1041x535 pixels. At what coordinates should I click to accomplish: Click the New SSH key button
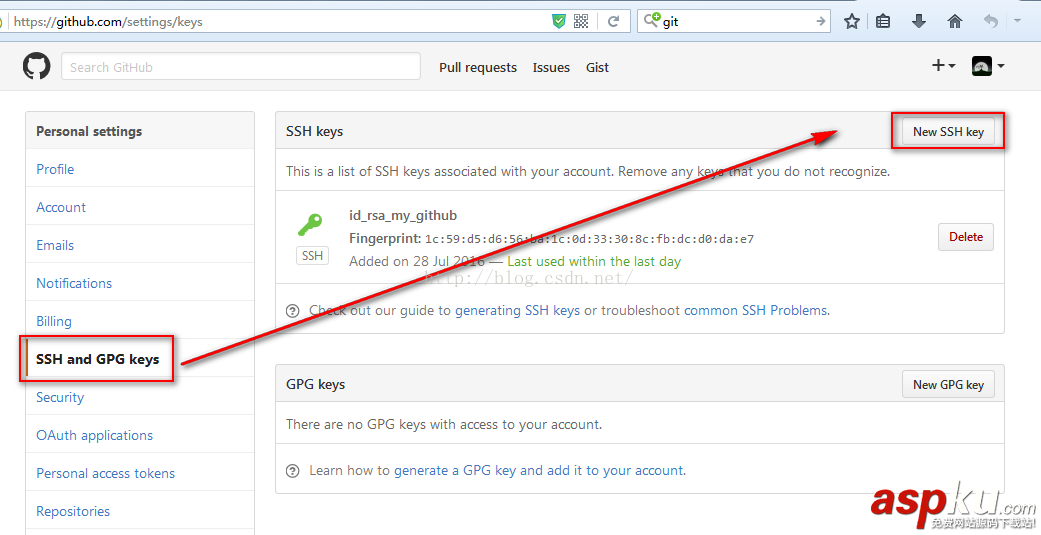[948, 131]
